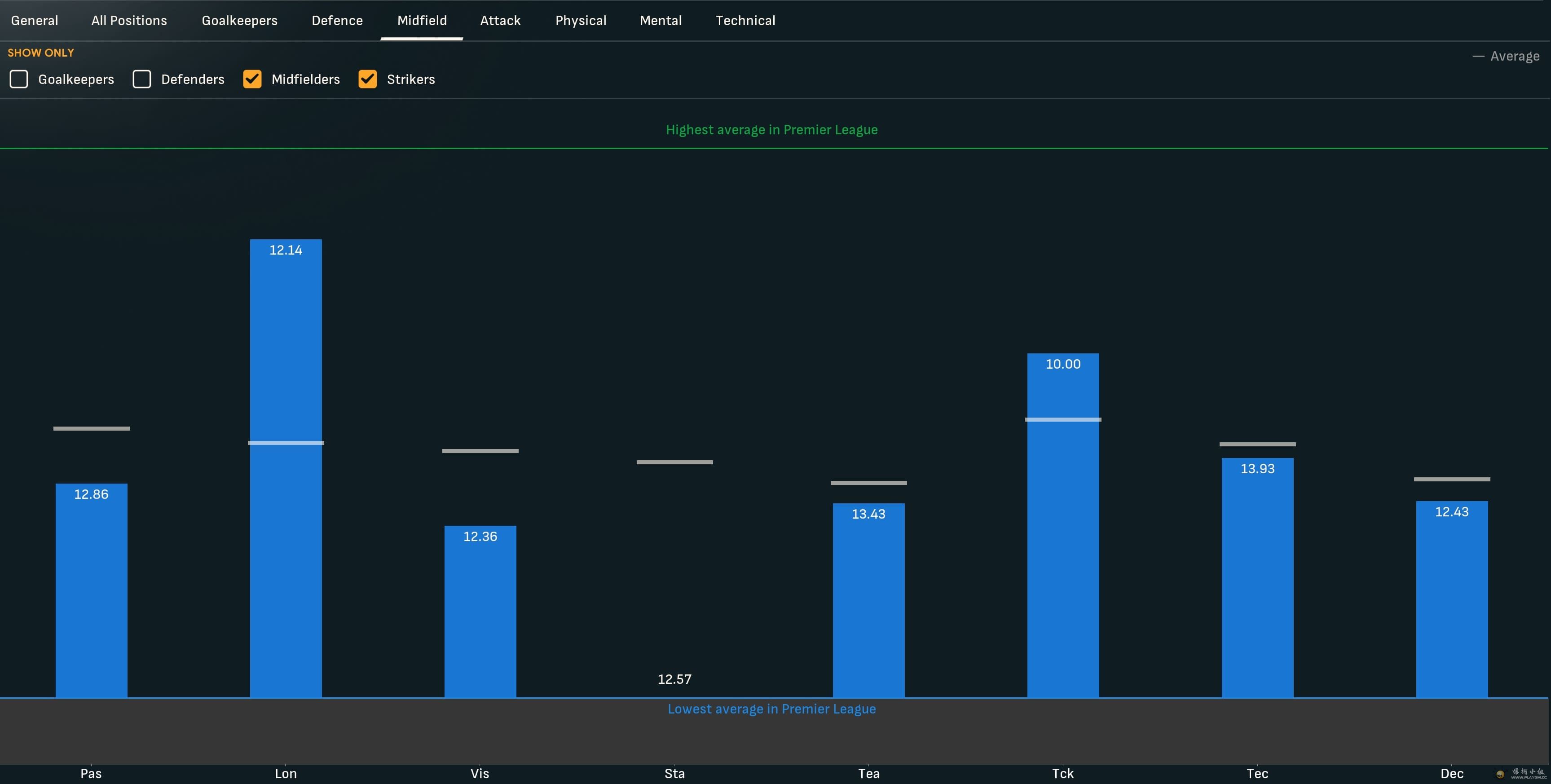Viewport: 1551px width, 784px height.
Task: Select the Mental filter tab
Action: [661, 21]
